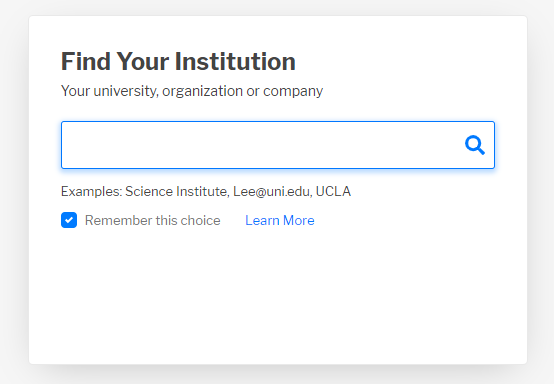Place cursor in the empty search box
Image resolution: width=554 pixels, height=384 pixels.
click(261, 145)
